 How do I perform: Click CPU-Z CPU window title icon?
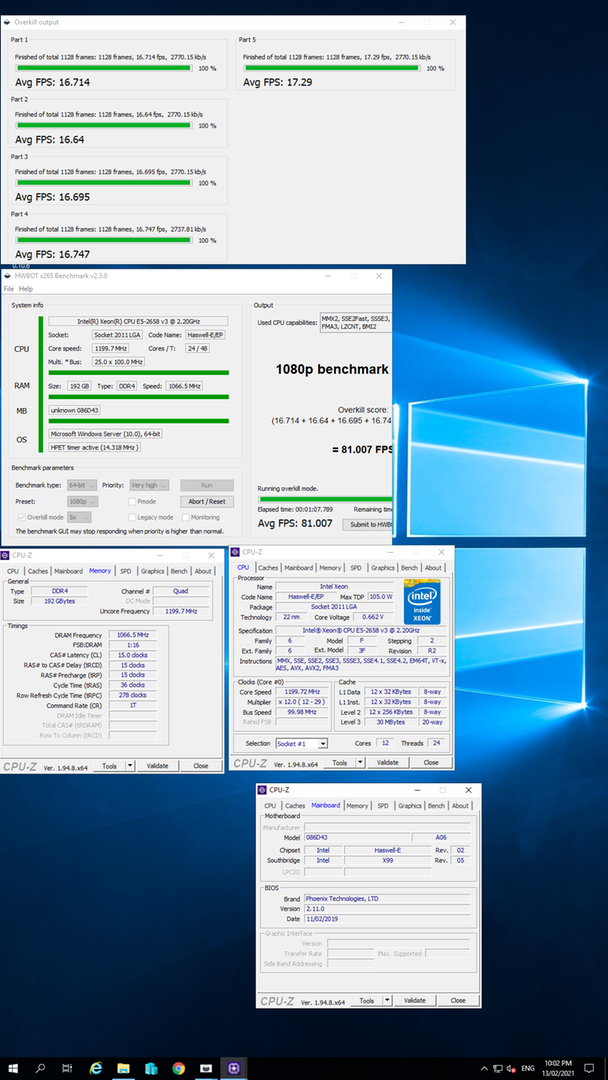pyautogui.click(x=236, y=552)
